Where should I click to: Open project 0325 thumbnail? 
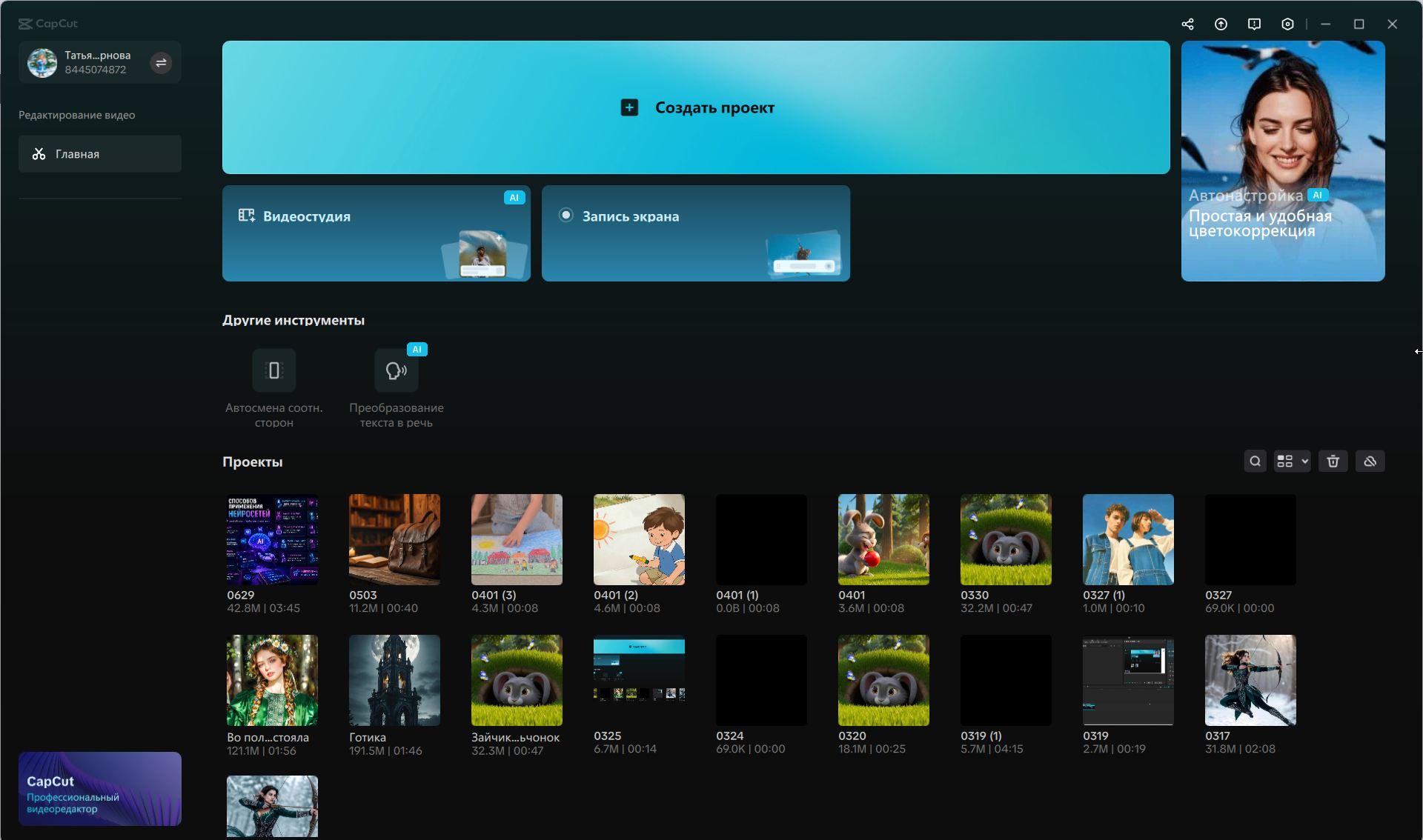[x=639, y=680]
